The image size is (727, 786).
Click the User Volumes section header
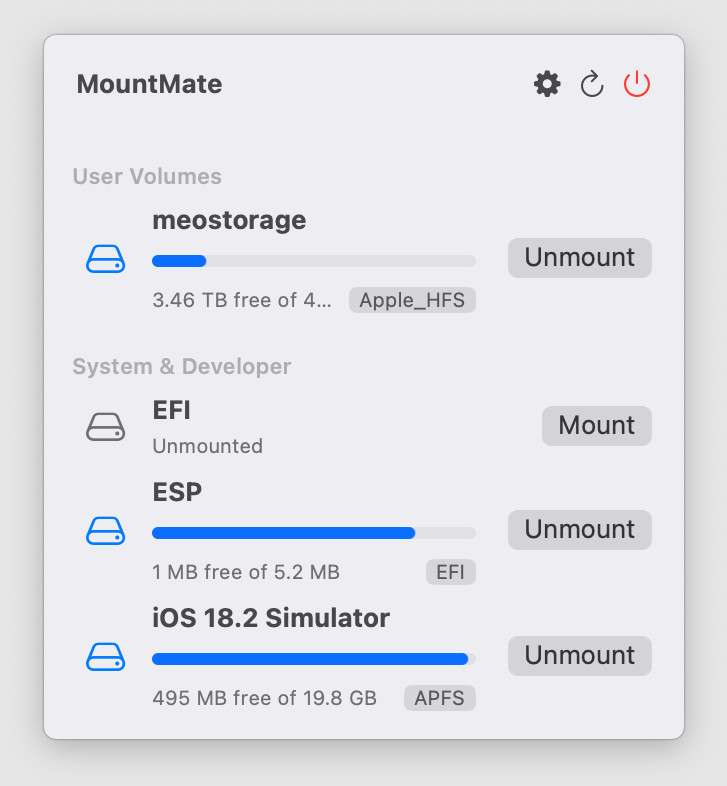[x=147, y=176]
